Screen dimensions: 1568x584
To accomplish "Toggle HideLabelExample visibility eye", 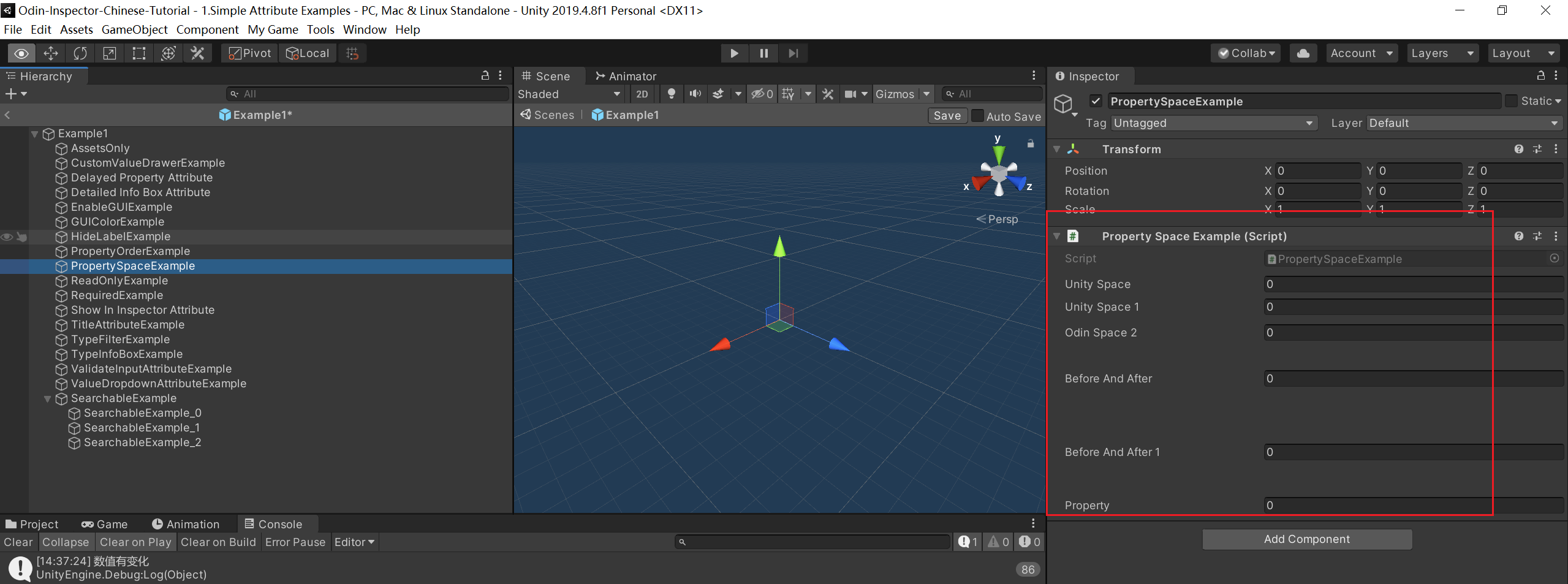I will pos(7,237).
